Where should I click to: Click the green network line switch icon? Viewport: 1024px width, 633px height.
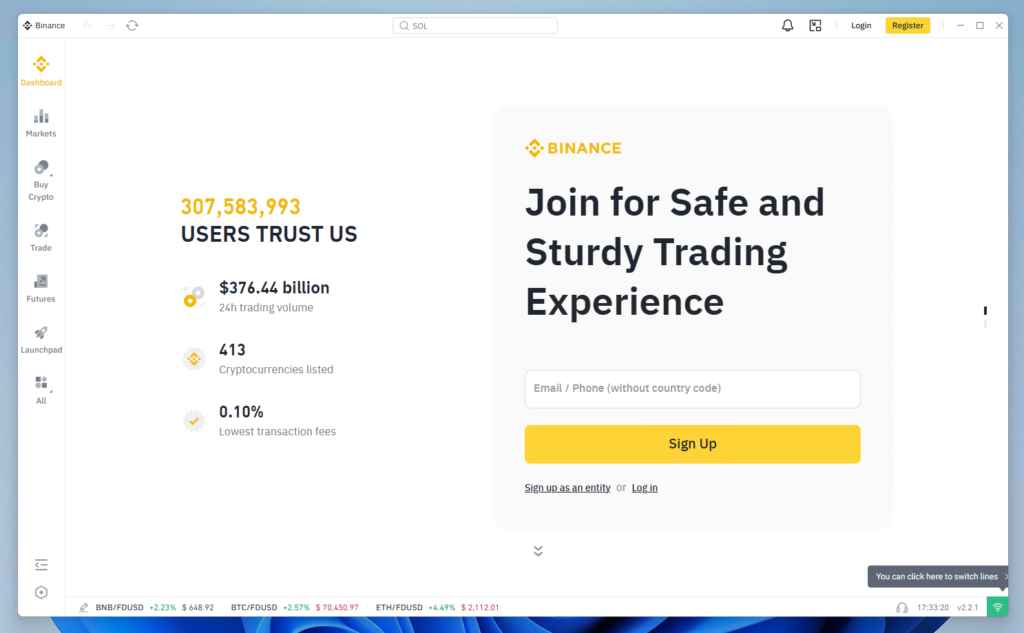click(x=997, y=607)
